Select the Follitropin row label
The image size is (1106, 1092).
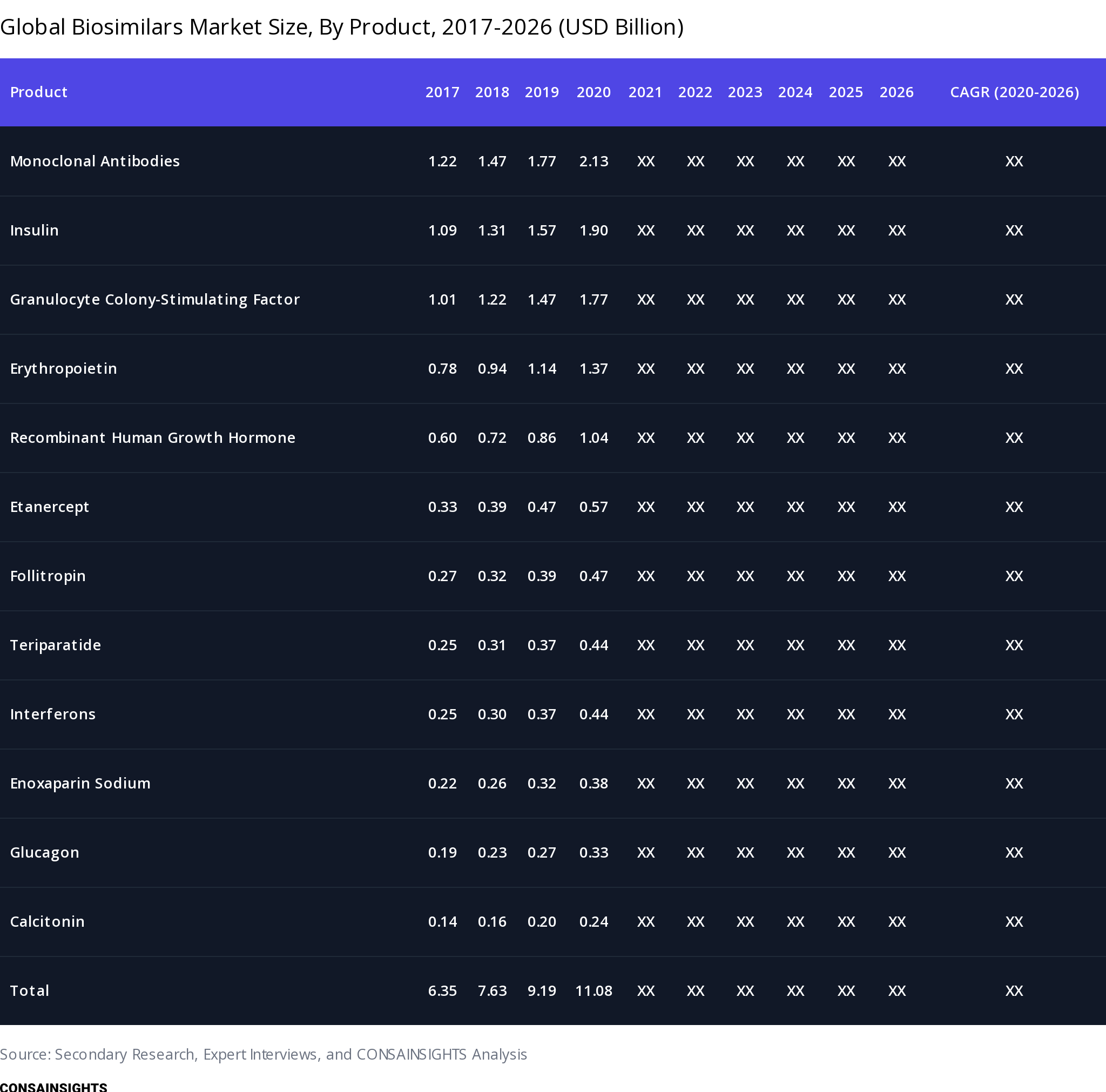click(48, 576)
